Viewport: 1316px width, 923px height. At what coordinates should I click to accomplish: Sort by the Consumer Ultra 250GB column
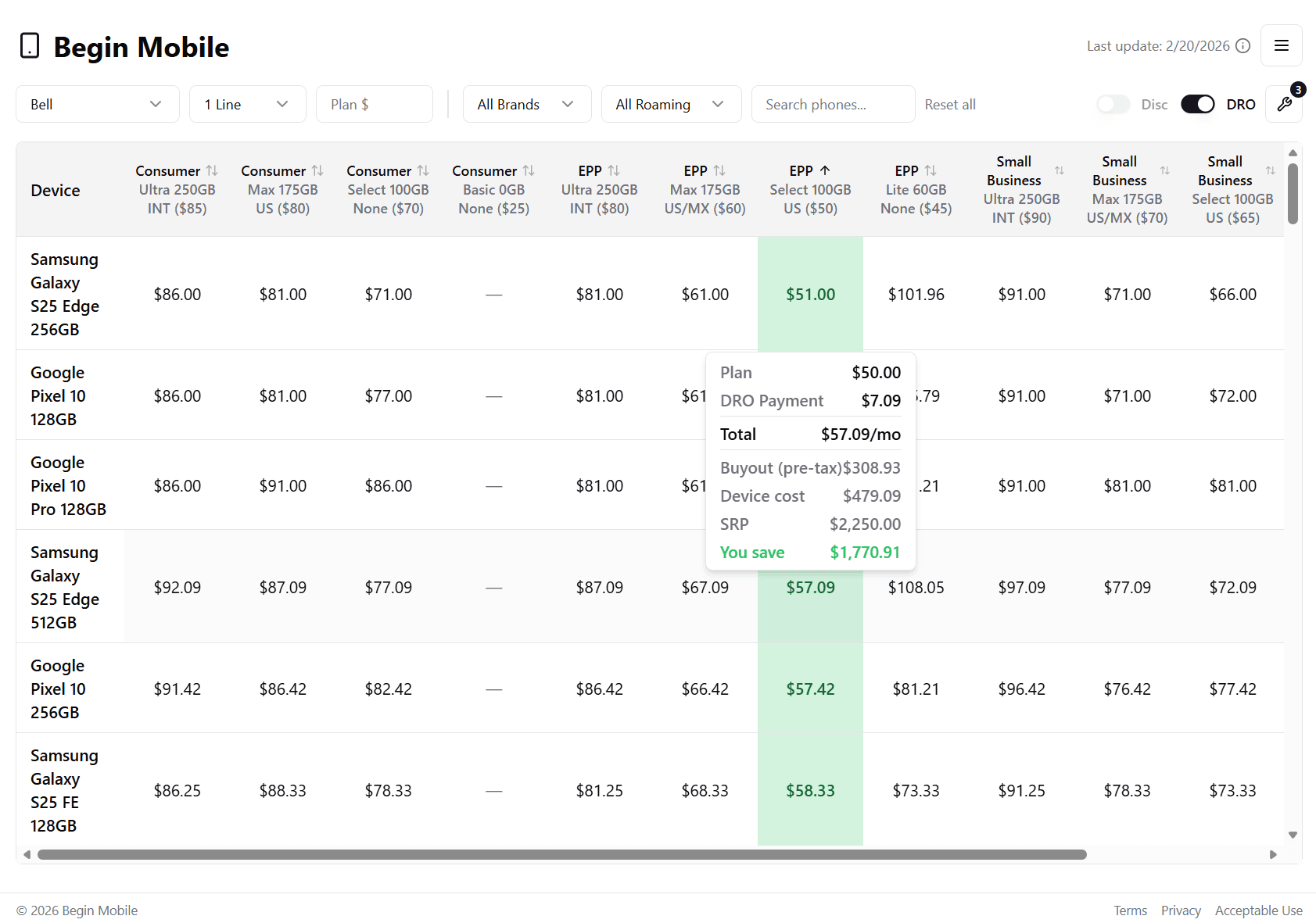[x=213, y=170]
